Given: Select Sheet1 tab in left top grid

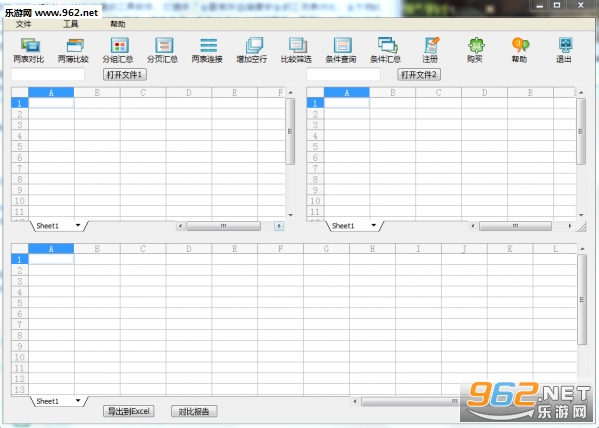Looking at the screenshot, I should [48, 226].
